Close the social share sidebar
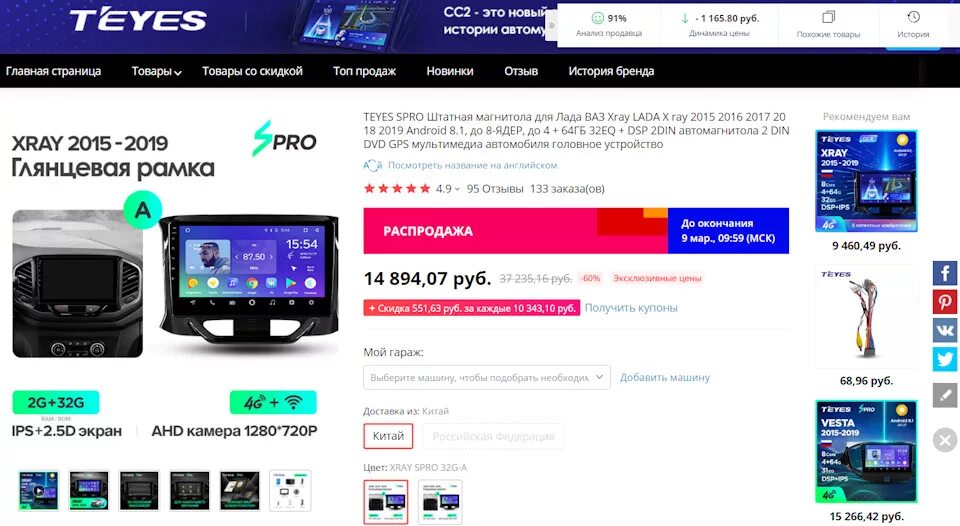 [945, 440]
